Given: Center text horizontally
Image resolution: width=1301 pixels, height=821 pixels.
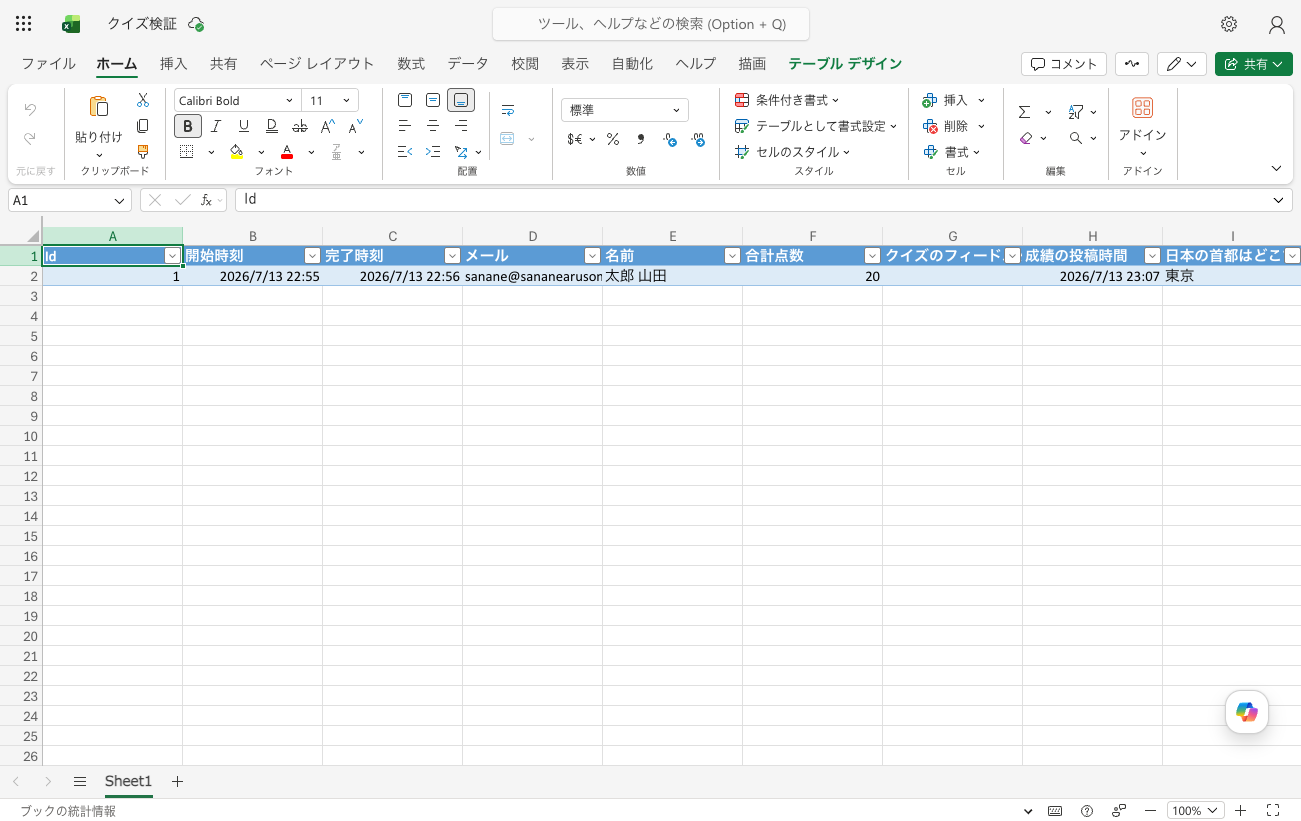Looking at the screenshot, I should pyautogui.click(x=433, y=126).
